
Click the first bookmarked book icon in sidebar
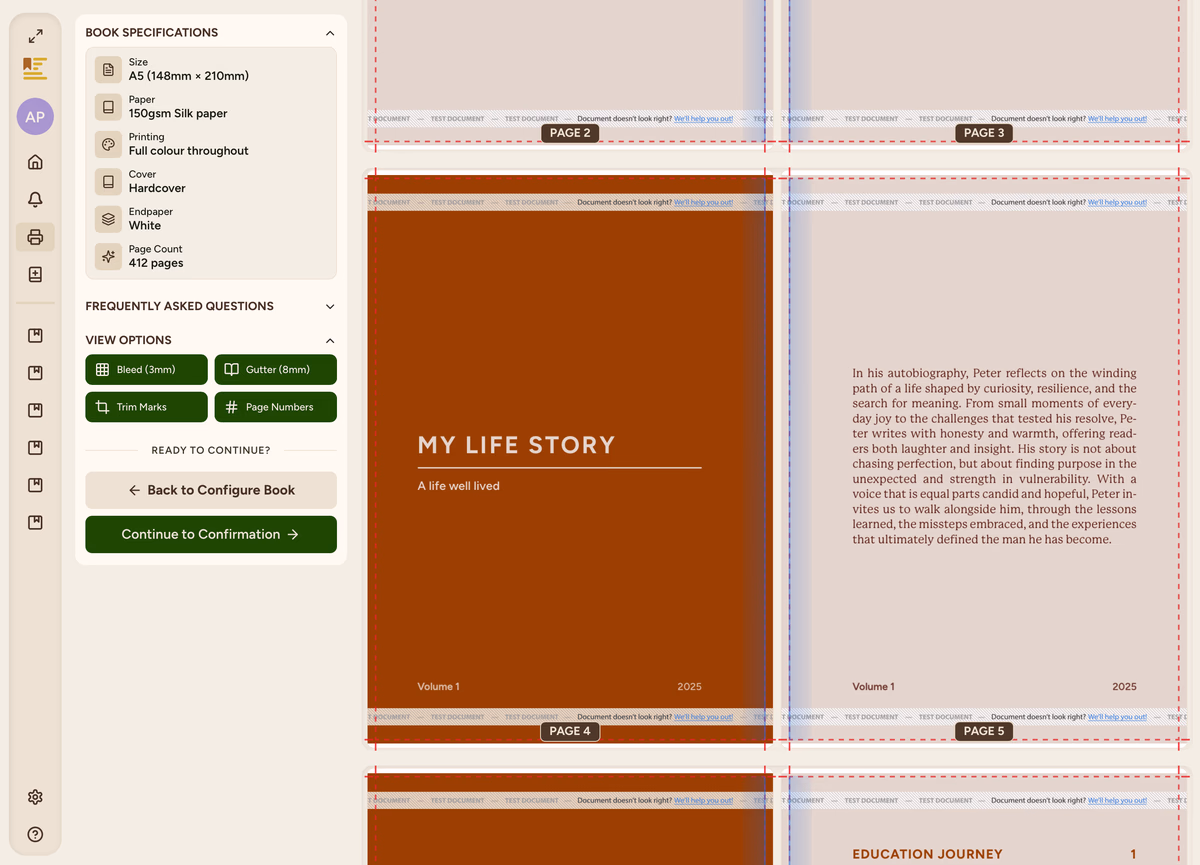coord(35,336)
